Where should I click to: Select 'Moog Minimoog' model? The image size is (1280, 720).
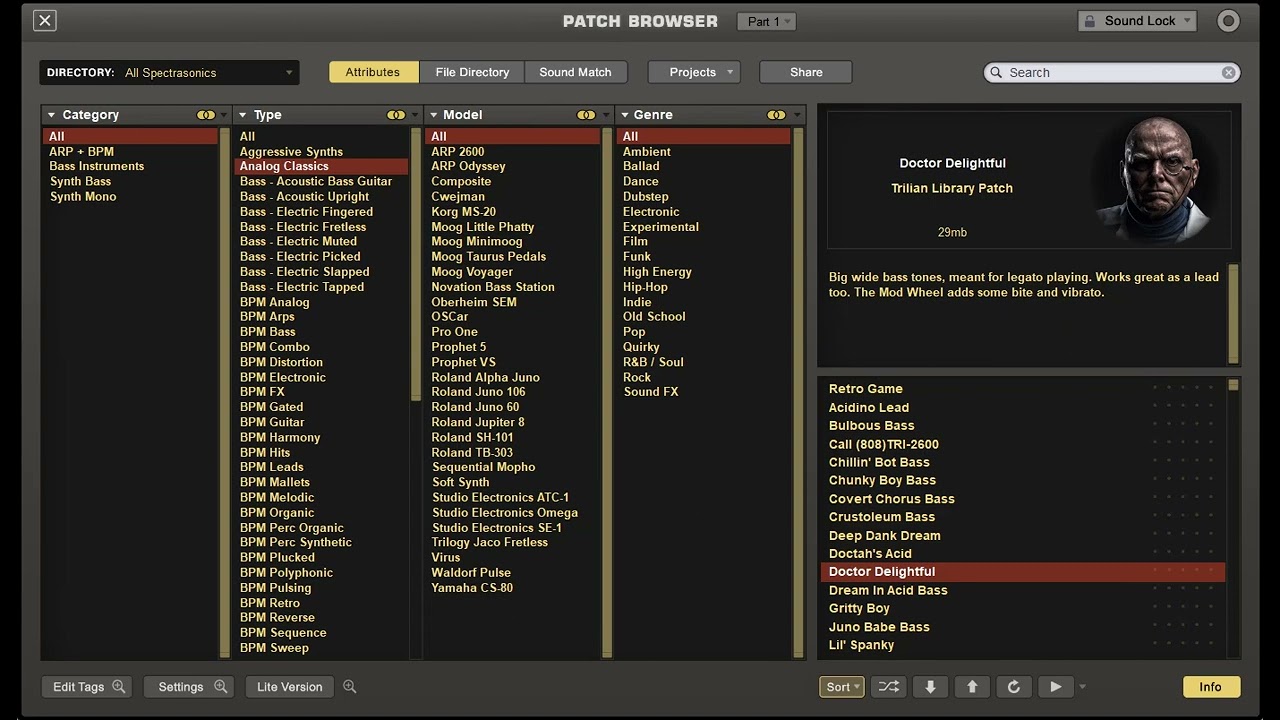pos(512,241)
